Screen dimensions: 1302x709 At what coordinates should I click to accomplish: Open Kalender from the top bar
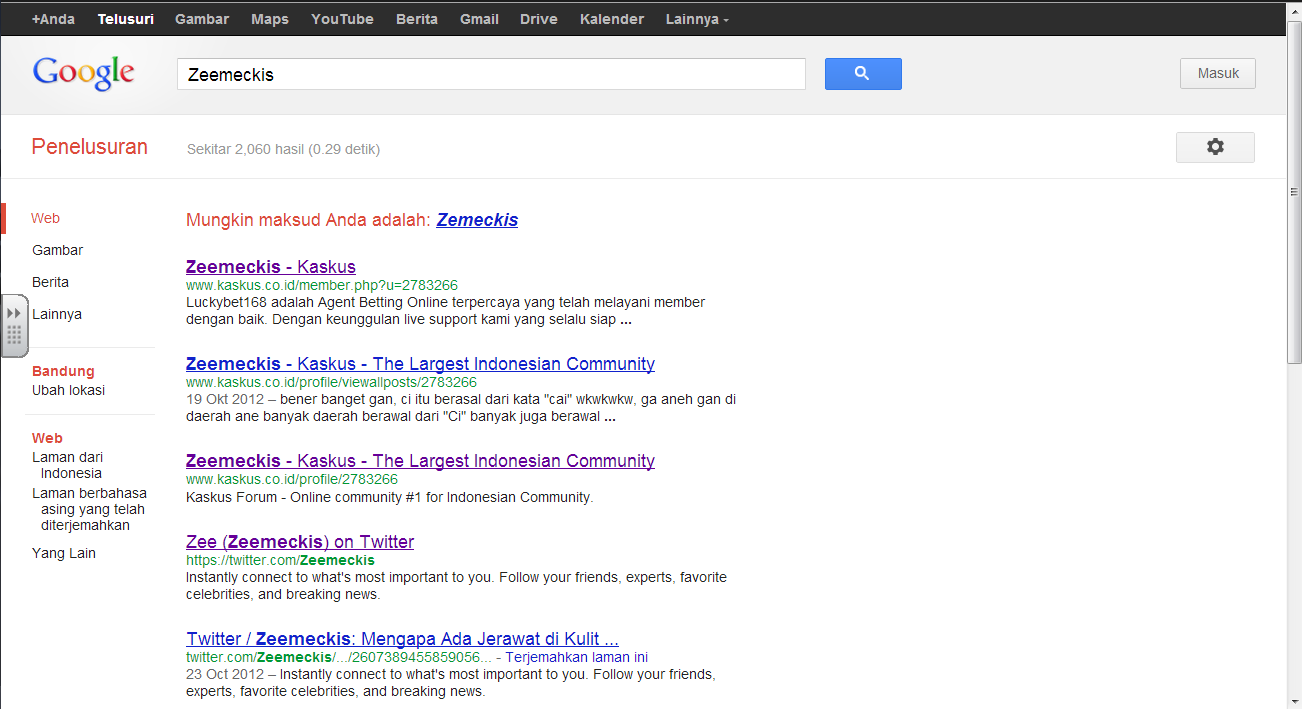click(x=612, y=19)
